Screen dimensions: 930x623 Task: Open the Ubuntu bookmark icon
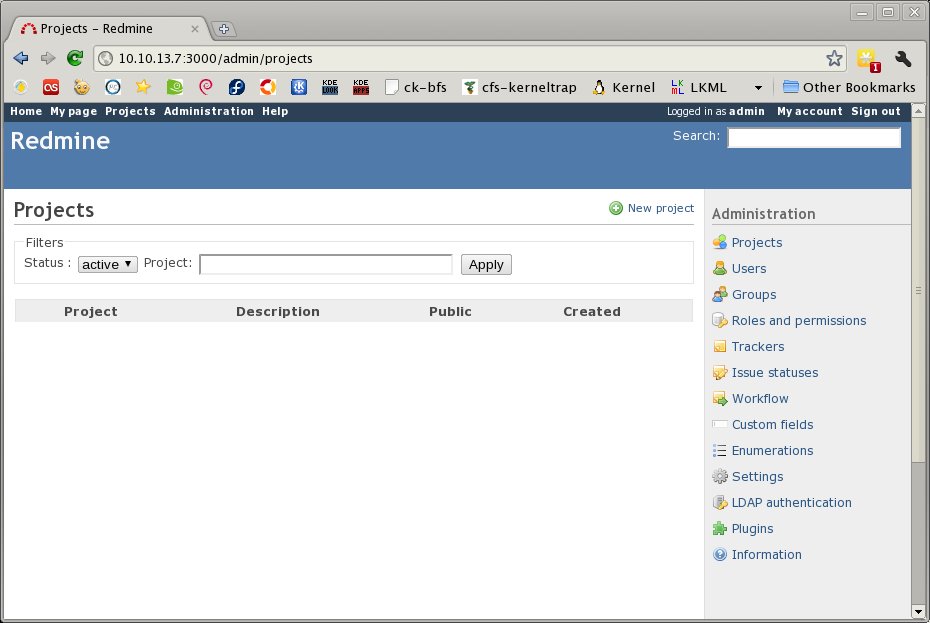pyautogui.click(x=267, y=87)
